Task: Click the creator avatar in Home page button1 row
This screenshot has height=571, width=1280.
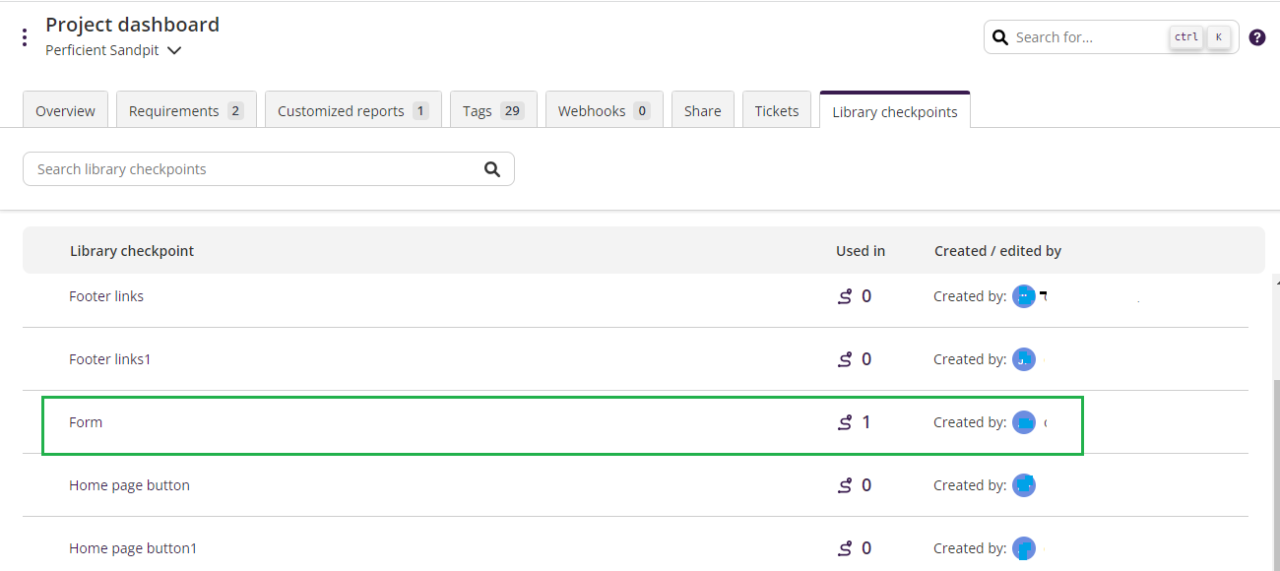Action: coord(1023,549)
